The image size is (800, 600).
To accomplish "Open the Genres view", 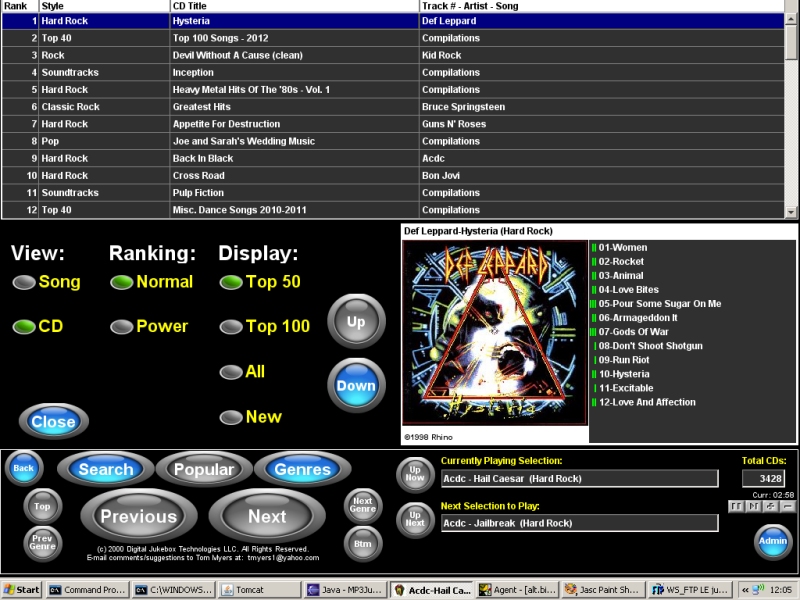I will click(x=303, y=469).
